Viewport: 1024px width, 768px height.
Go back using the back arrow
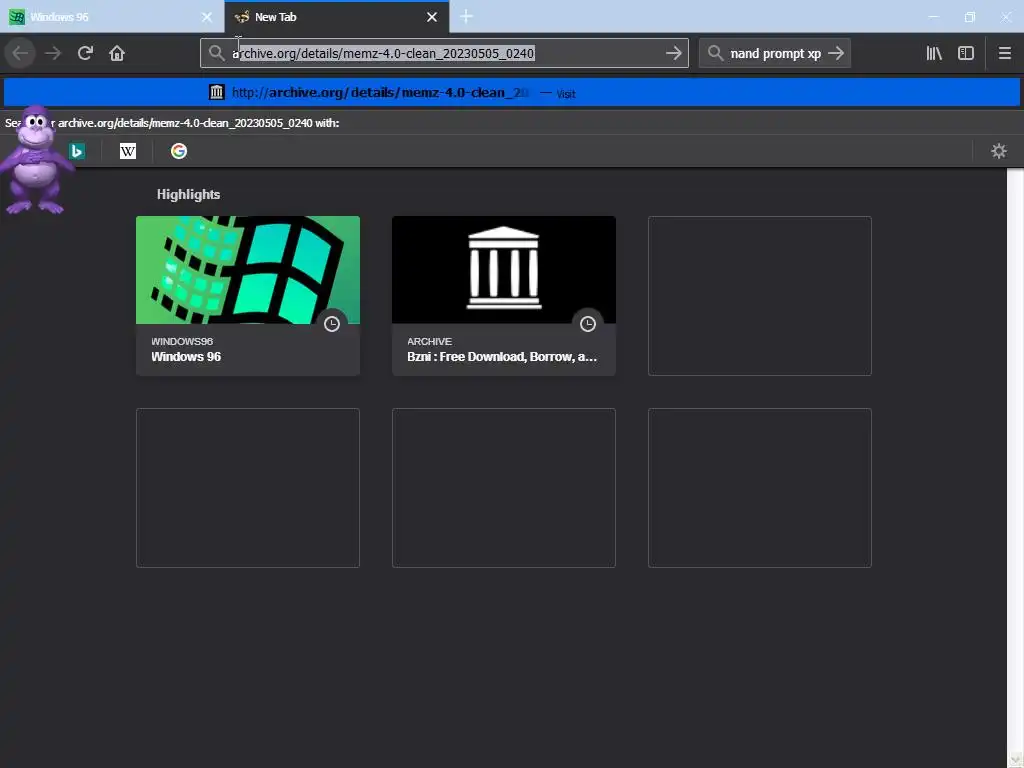pyautogui.click(x=20, y=53)
